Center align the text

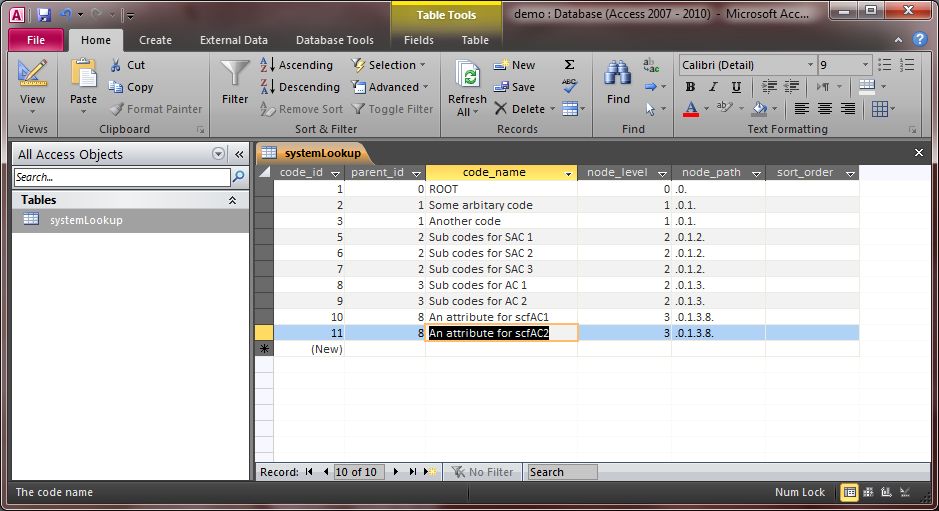pyautogui.click(x=825, y=109)
